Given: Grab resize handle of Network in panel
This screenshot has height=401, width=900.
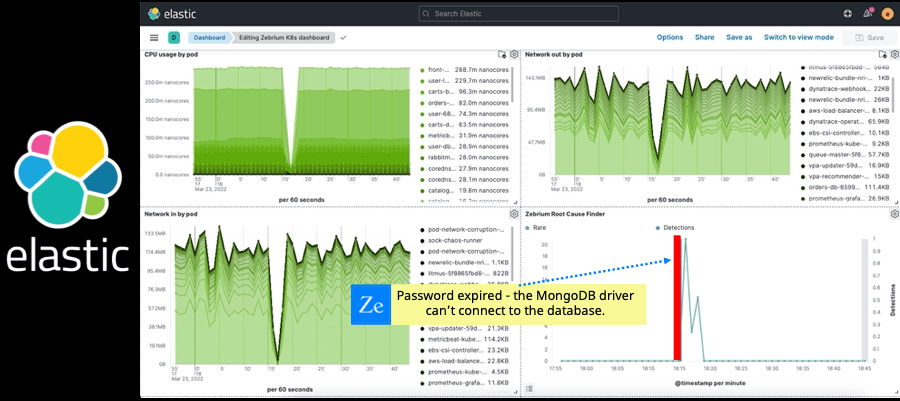Looking at the screenshot, I should [515, 393].
